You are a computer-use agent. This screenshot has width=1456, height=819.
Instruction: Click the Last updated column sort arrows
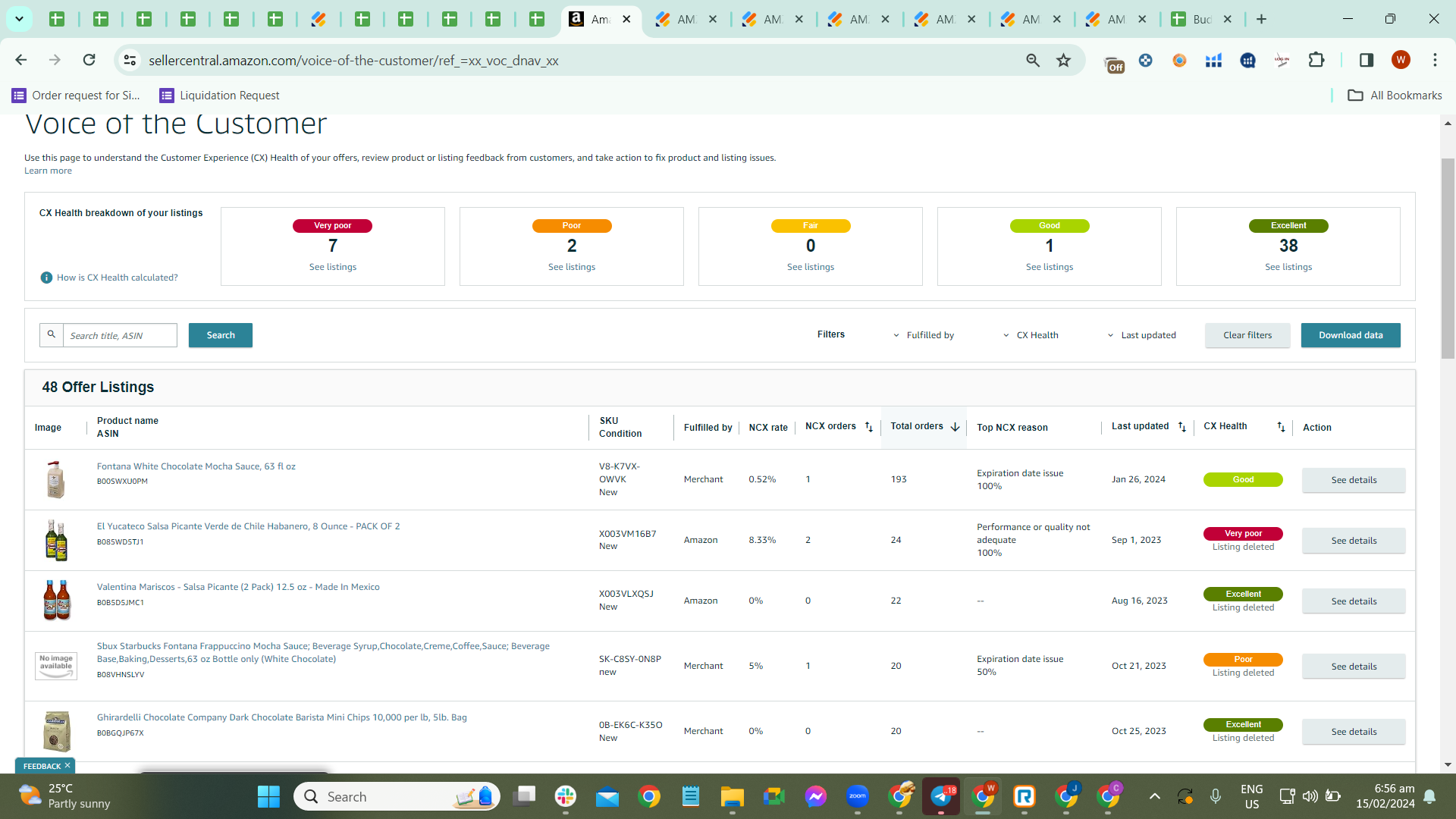point(1182,427)
